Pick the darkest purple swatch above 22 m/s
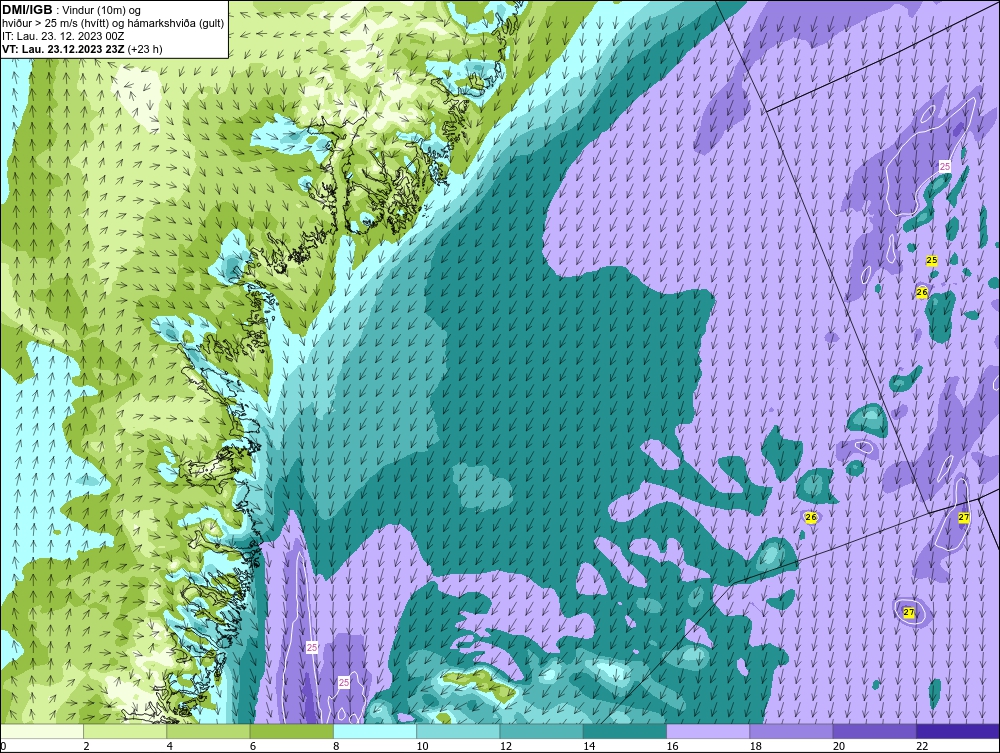Viewport: 1000px width, 753px height. tap(957, 731)
